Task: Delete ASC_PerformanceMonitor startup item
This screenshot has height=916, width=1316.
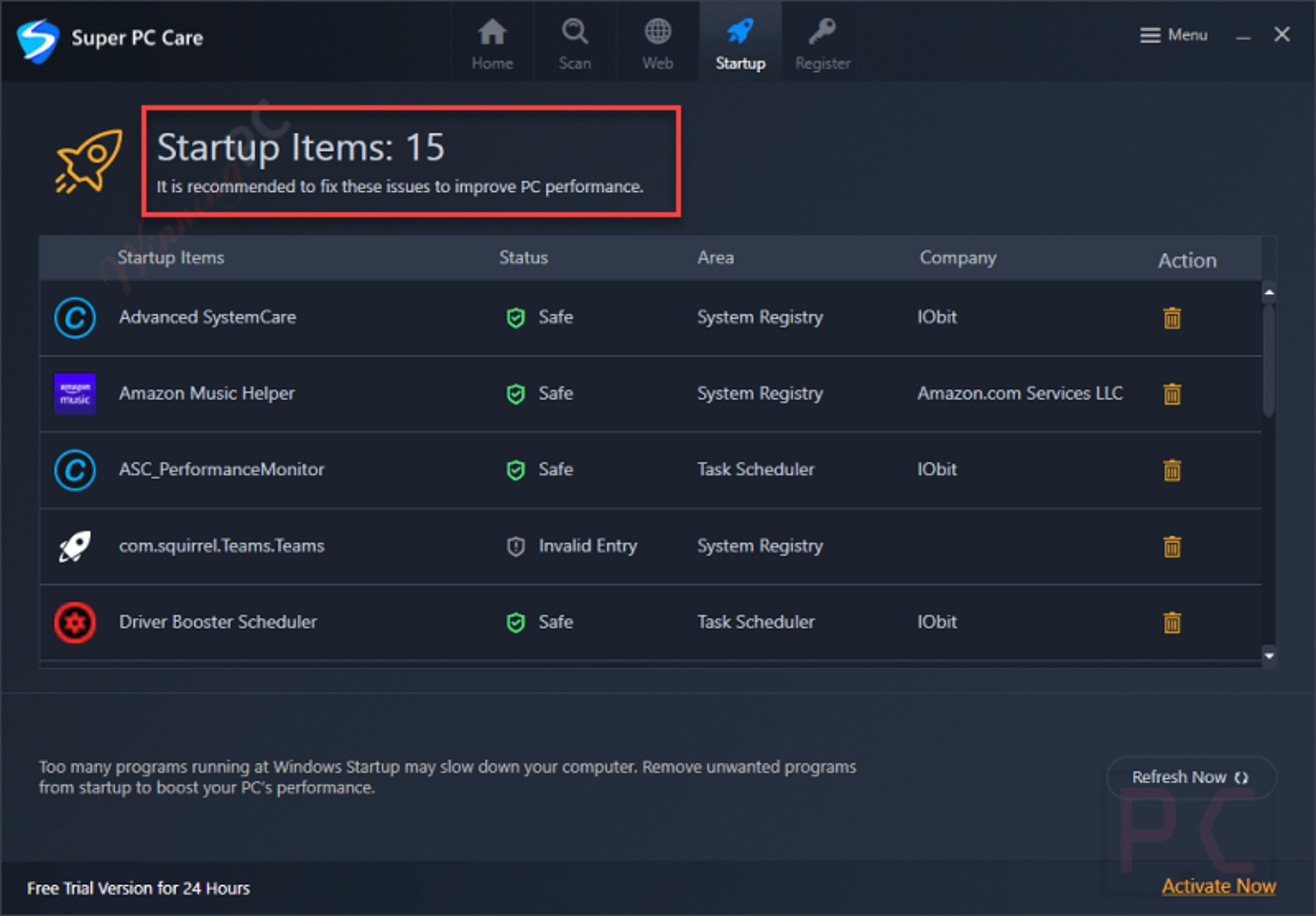Action: 1172,470
